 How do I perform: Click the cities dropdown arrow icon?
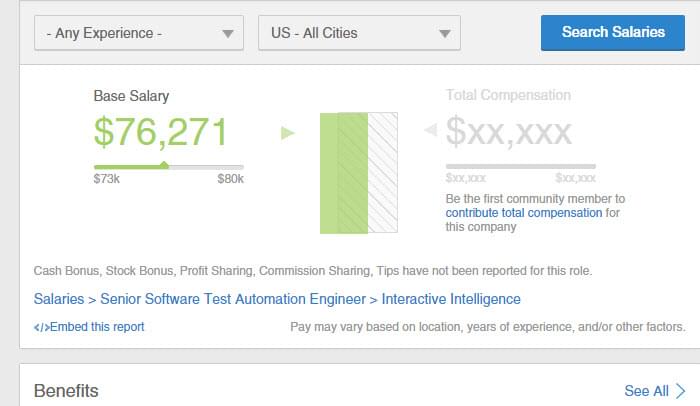(444, 33)
